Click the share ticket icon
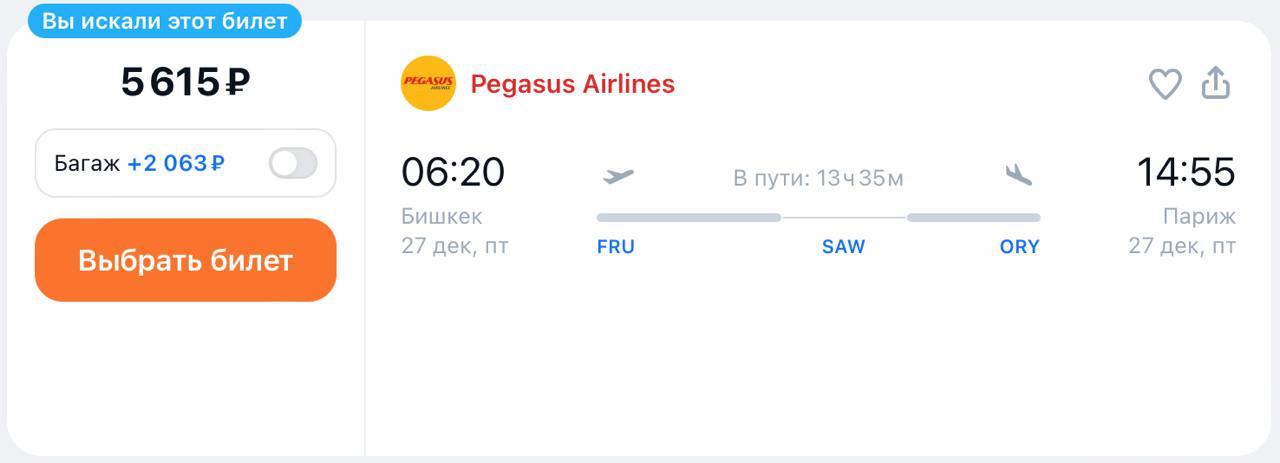This screenshot has width=1280, height=463. (1215, 84)
